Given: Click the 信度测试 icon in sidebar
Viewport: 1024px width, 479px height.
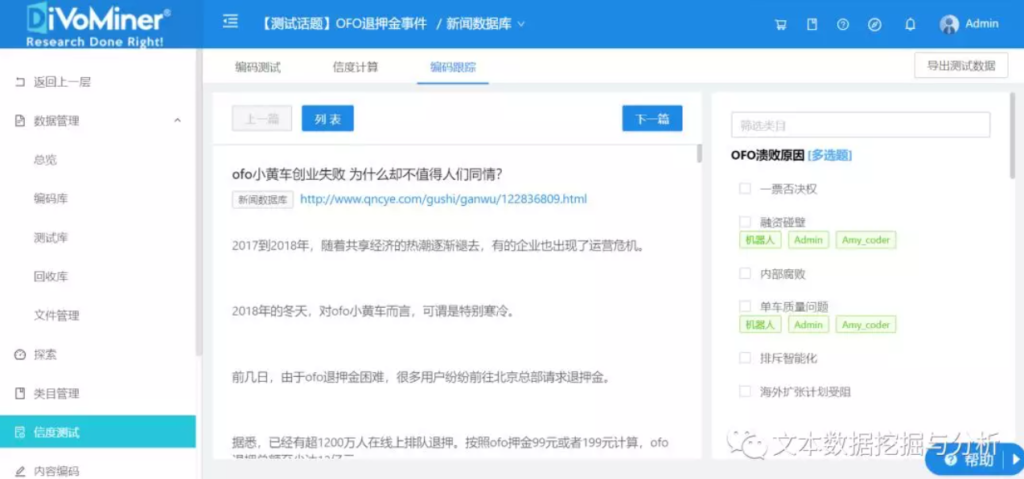Looking at the screenshot, I should (20, 432).
